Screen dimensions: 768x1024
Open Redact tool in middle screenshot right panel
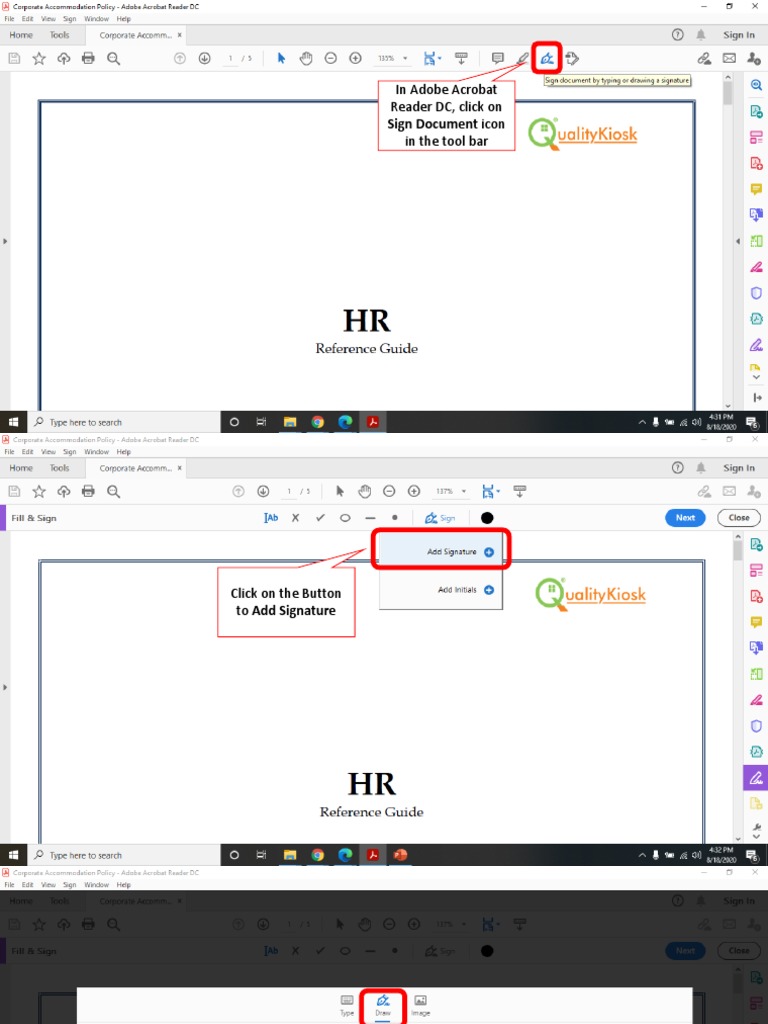pos(756,700)
